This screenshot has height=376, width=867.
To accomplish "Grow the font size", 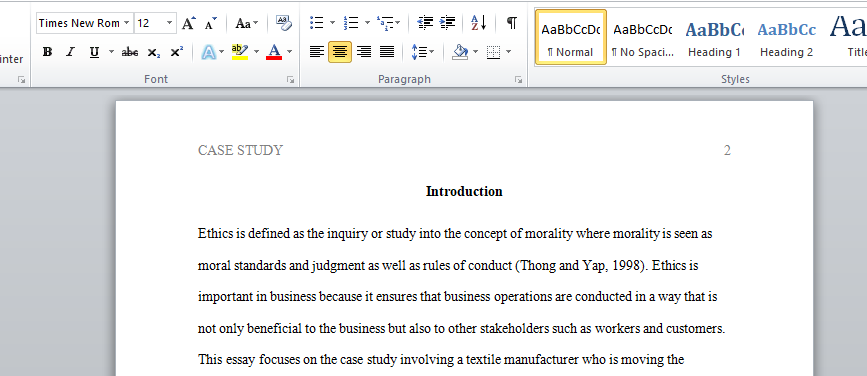I will coord(189,23).
